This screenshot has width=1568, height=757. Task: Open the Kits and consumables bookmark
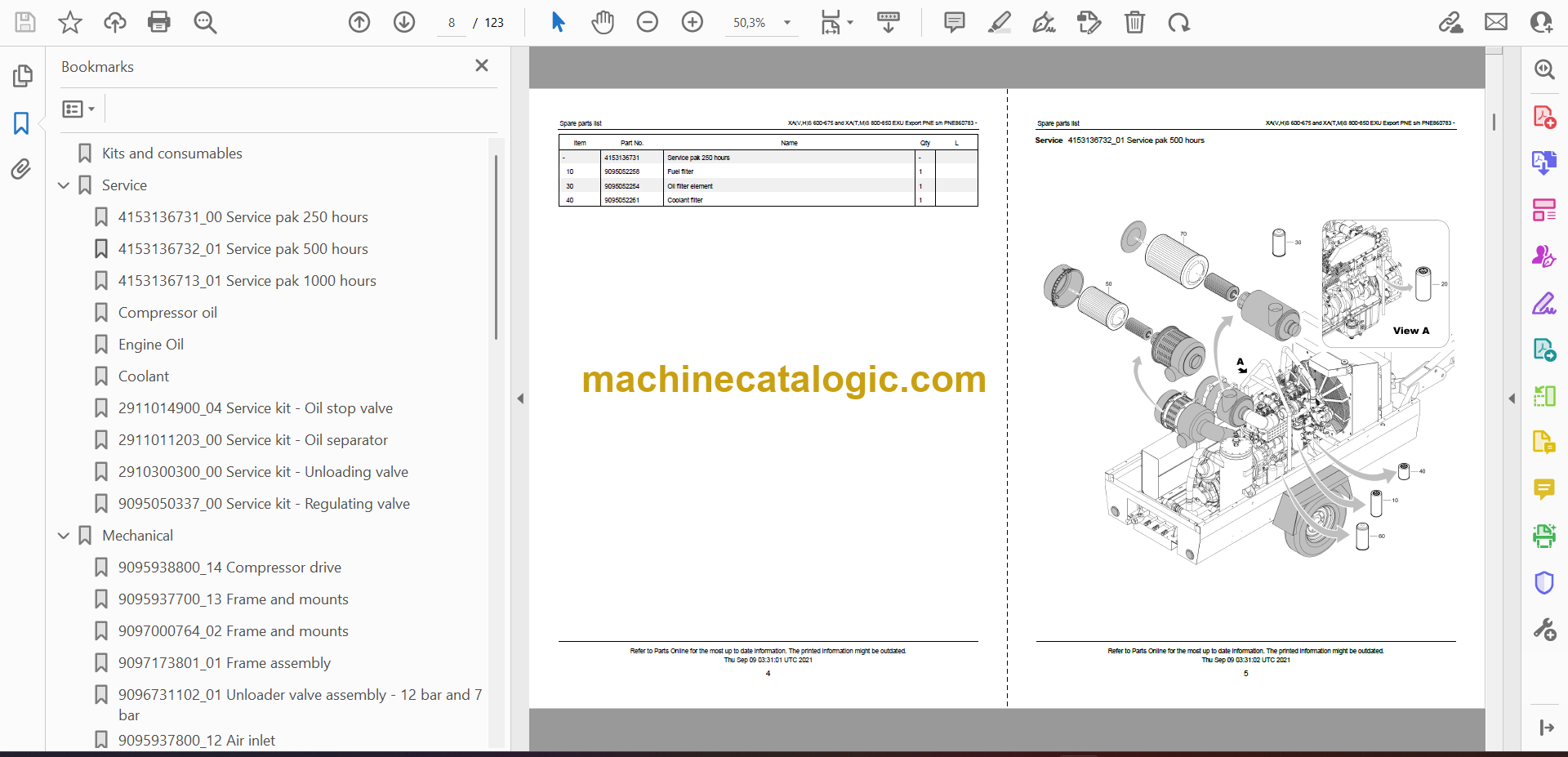[171, 154]
